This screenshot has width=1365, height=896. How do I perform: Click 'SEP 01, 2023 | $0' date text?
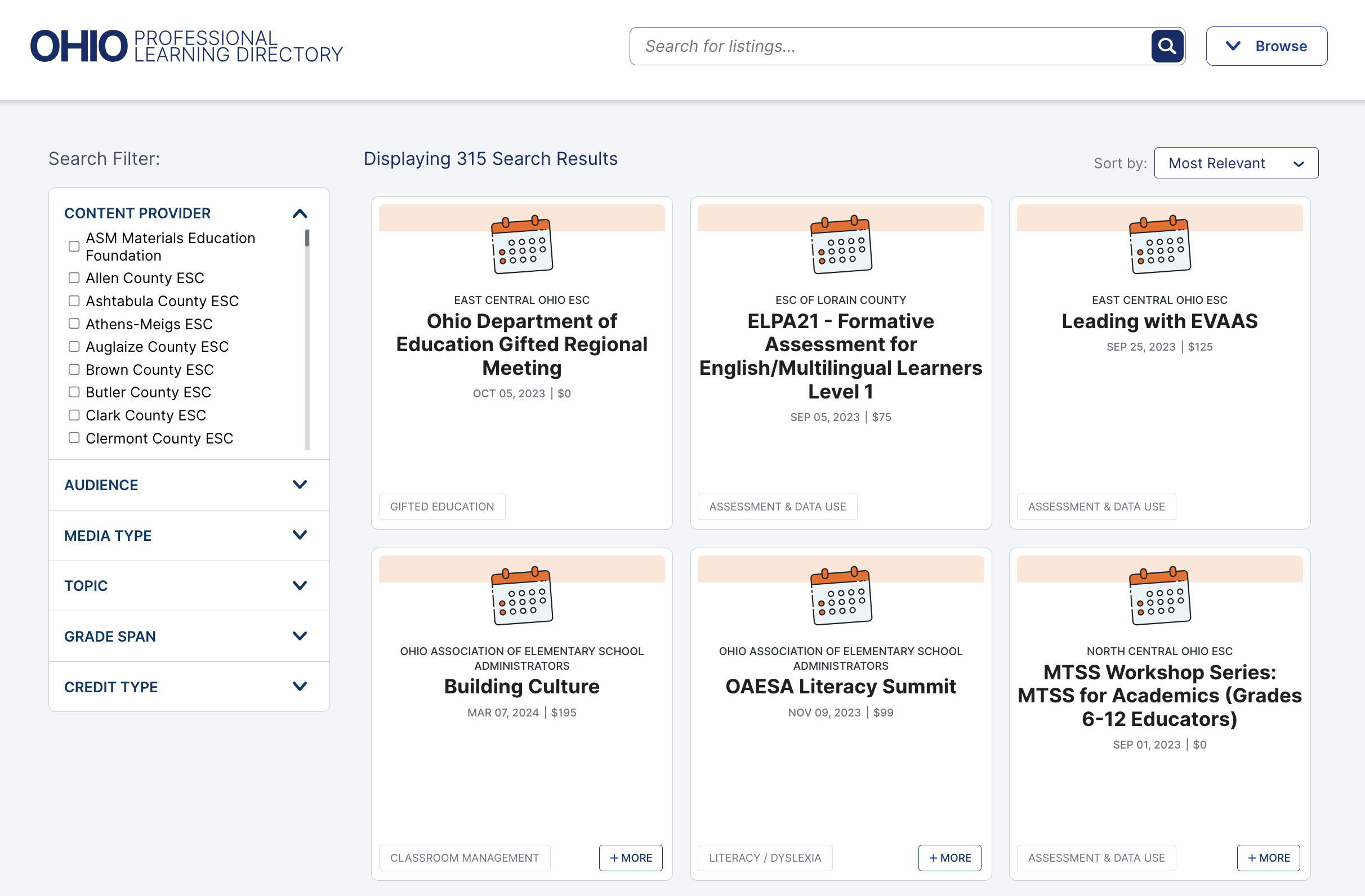click(x=1159, y=745)
